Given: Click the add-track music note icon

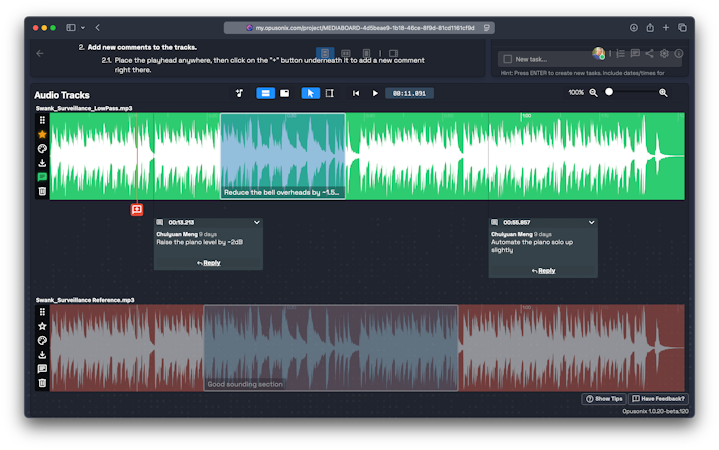Looking at the screenshot, I should 239,93.
